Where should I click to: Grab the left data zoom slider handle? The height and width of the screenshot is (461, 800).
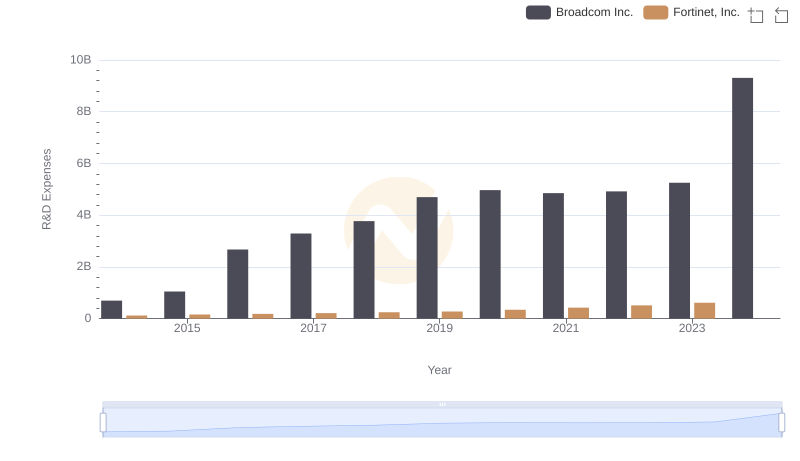[x=103, y=423]
